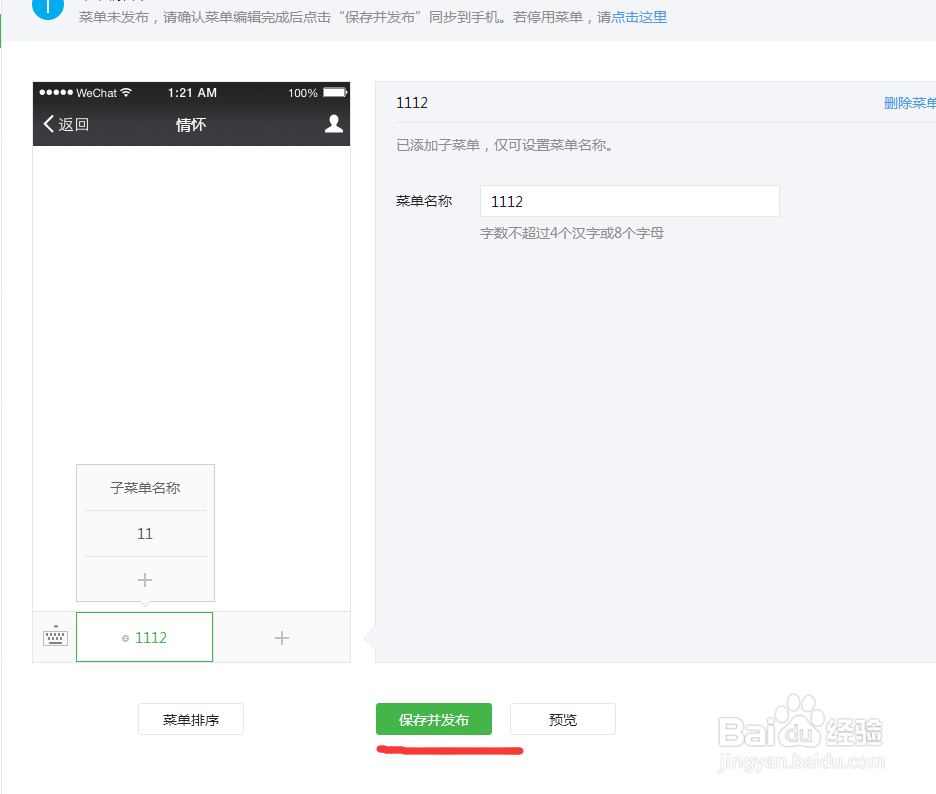The width and height of the screenshot is (936, 794).
Task: Select submenu item '子菜单名称'
Action: pyautogui.click(x=145, y=488)
